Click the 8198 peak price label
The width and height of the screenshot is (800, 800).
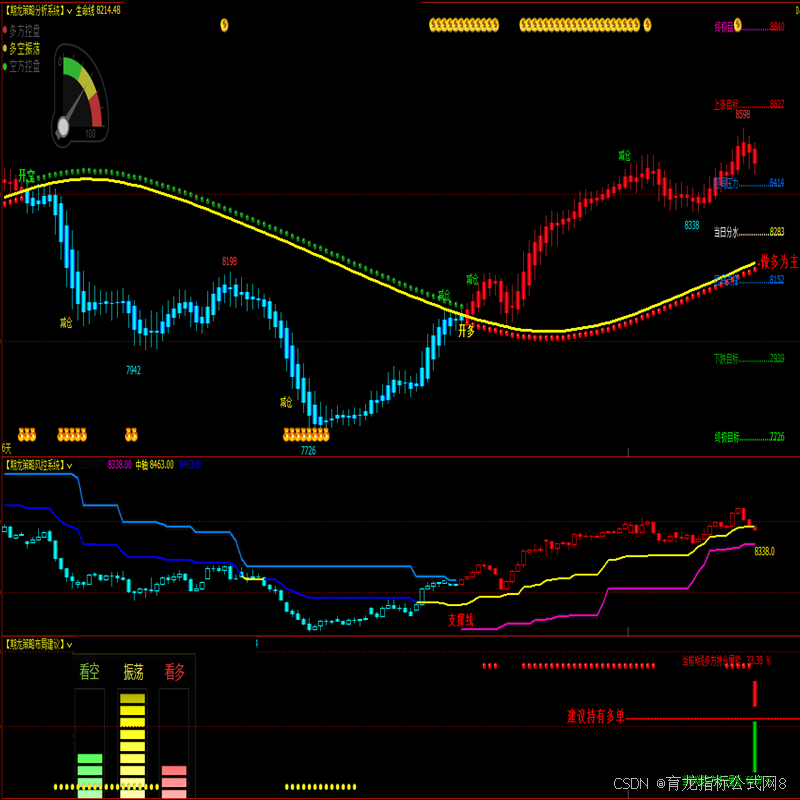tap(230, 261)
